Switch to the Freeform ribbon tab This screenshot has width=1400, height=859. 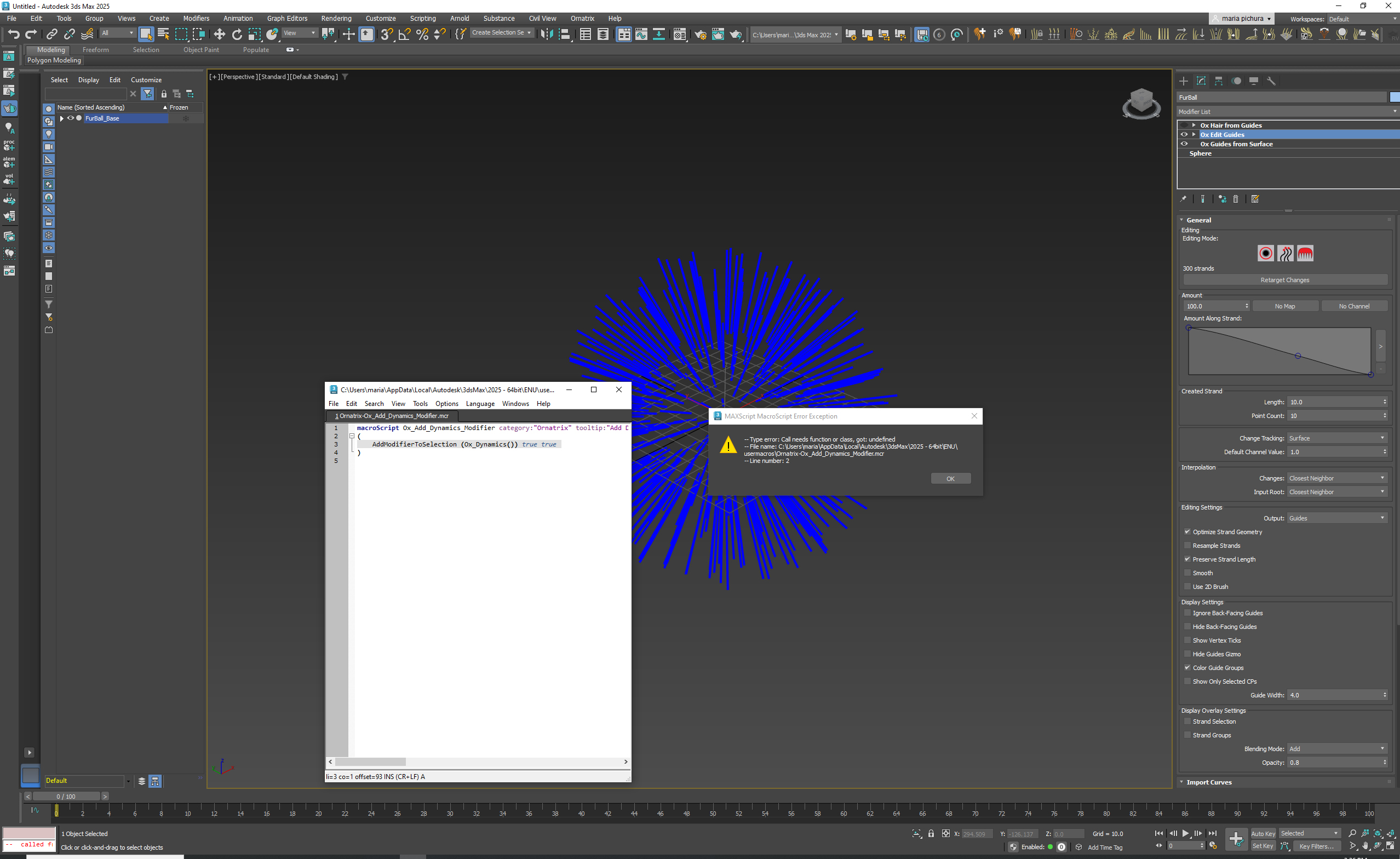[95, 50]
